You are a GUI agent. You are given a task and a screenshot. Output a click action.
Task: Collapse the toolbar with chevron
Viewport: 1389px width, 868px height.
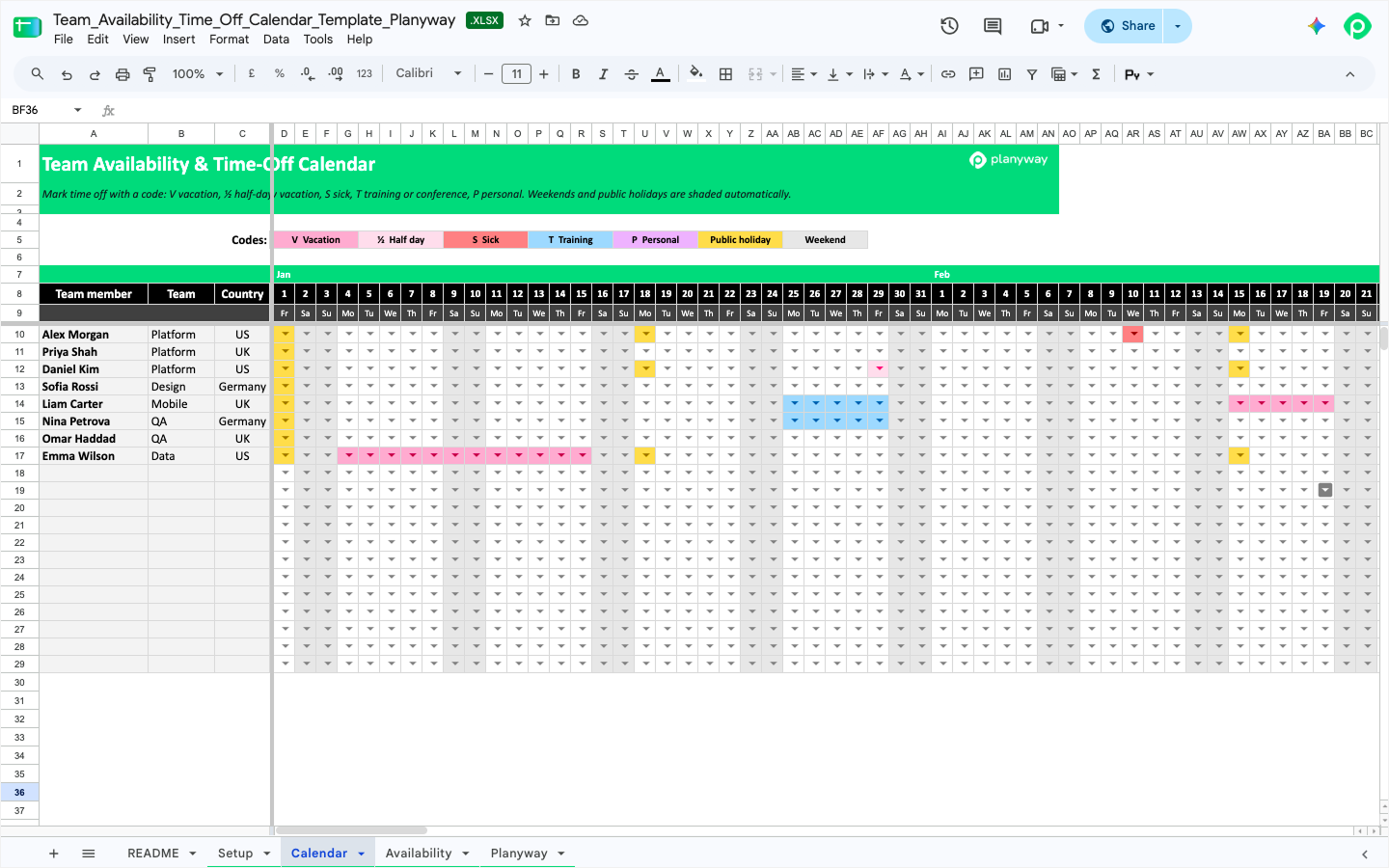tap(1350, 74)
